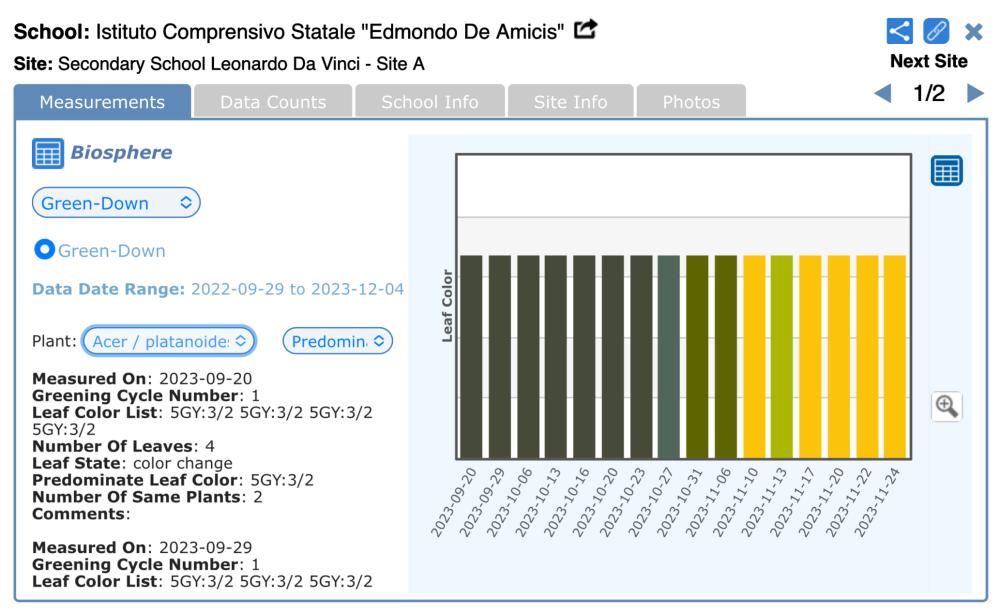Open the Predominant leaf color dropdown
Screen dimensions: 1000x612
pos(339,341)
